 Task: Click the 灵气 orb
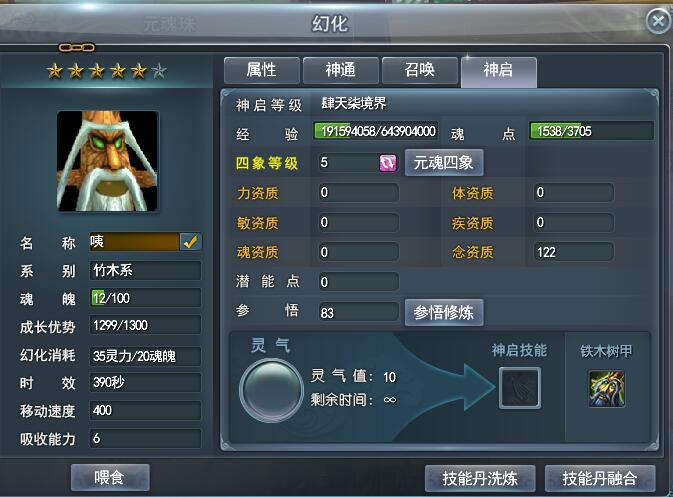tap(271, 390)
